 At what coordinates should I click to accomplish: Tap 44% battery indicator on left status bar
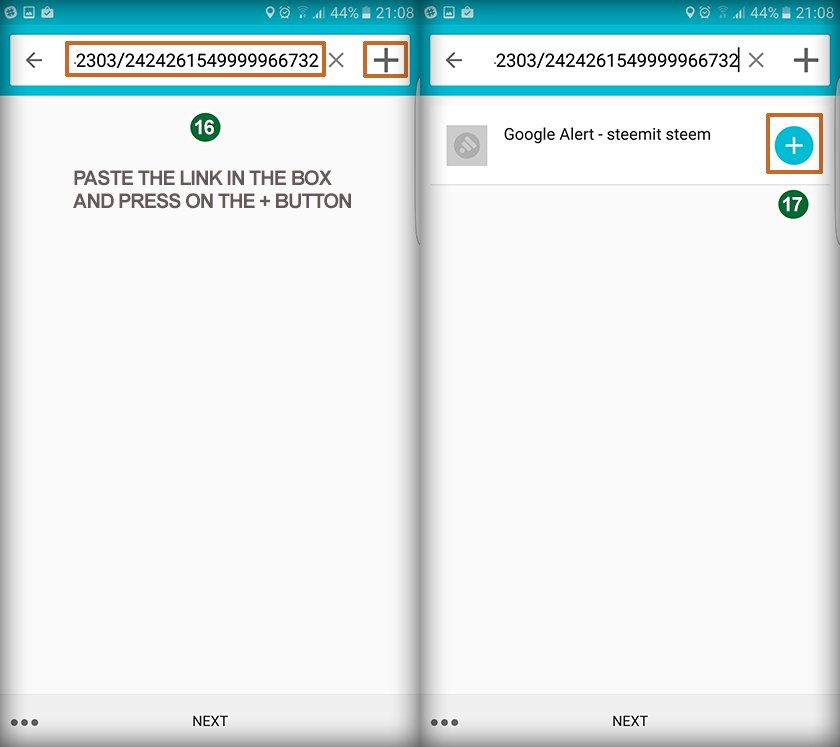(x=350, y=12)
